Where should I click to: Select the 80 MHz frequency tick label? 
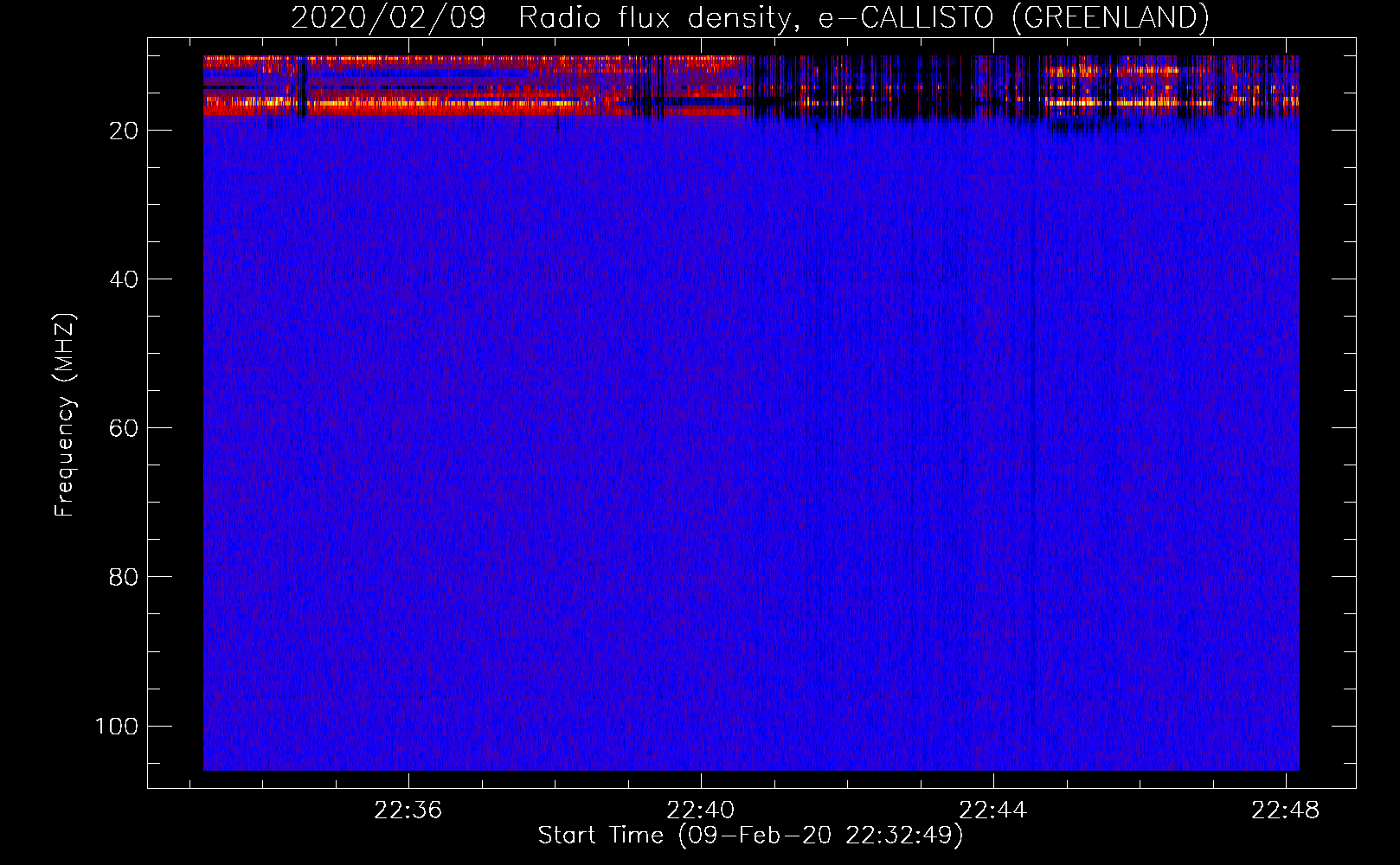point(124,577)
